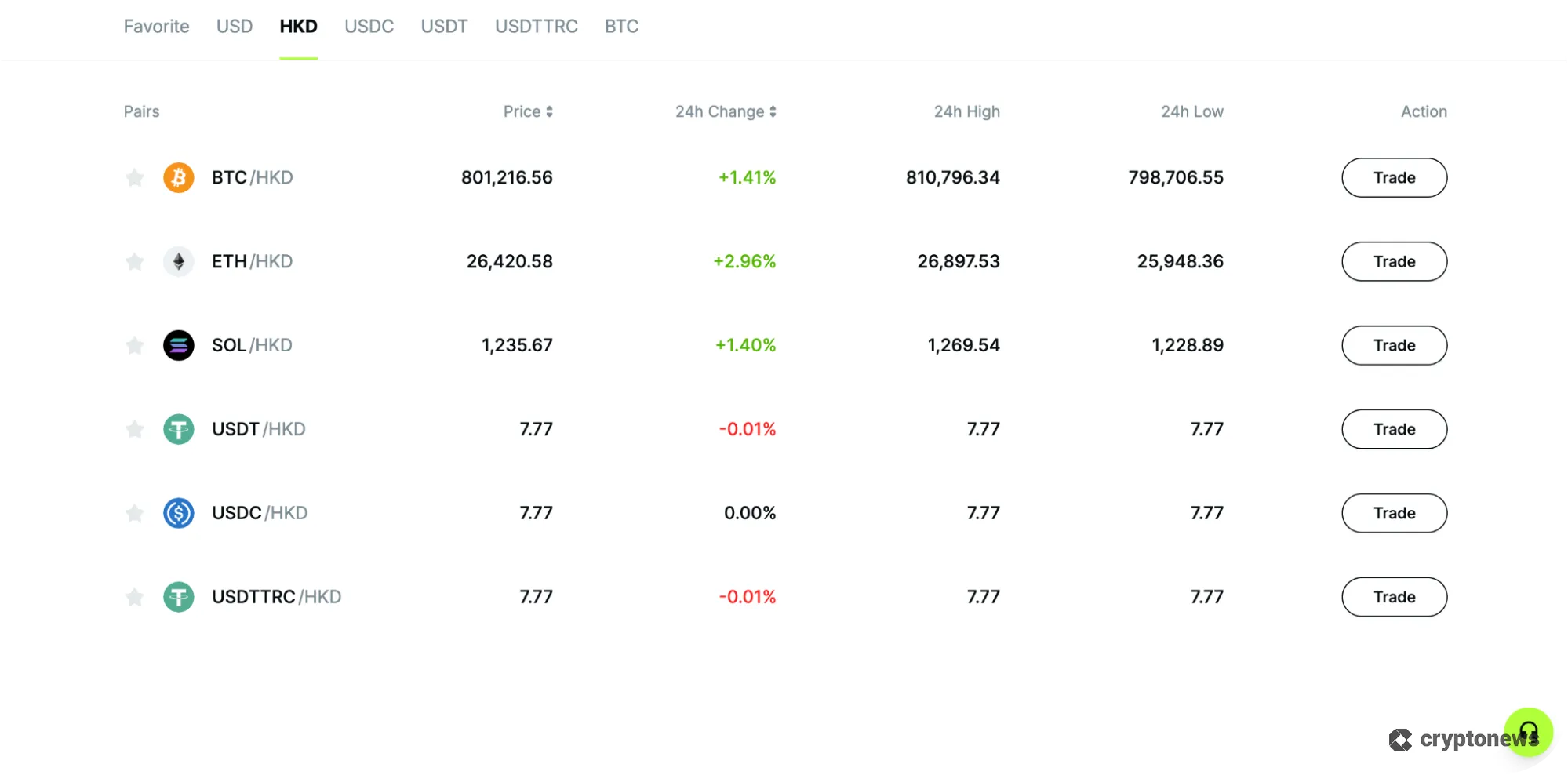Click the Bitcoin coin icon
The image size is (1568, 775).
pyautogui.click(x=178, y=177)
